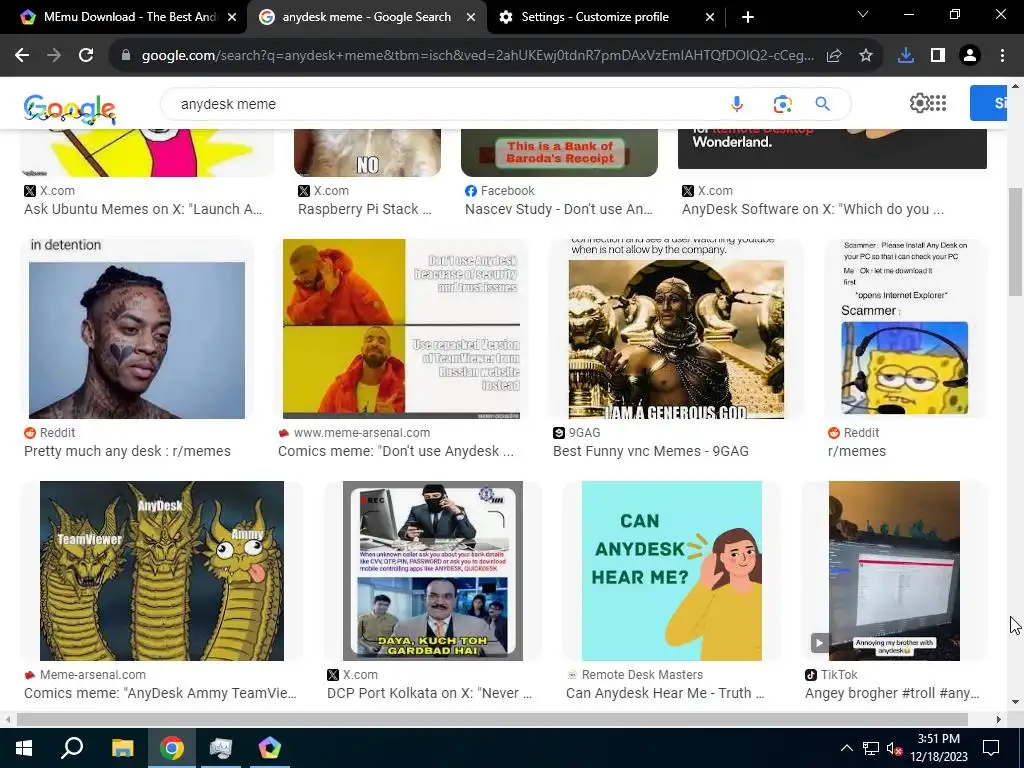This screenshot has width=1024, height=768.
Task: Click the blue magnifier search button
Action: point(822,104)
